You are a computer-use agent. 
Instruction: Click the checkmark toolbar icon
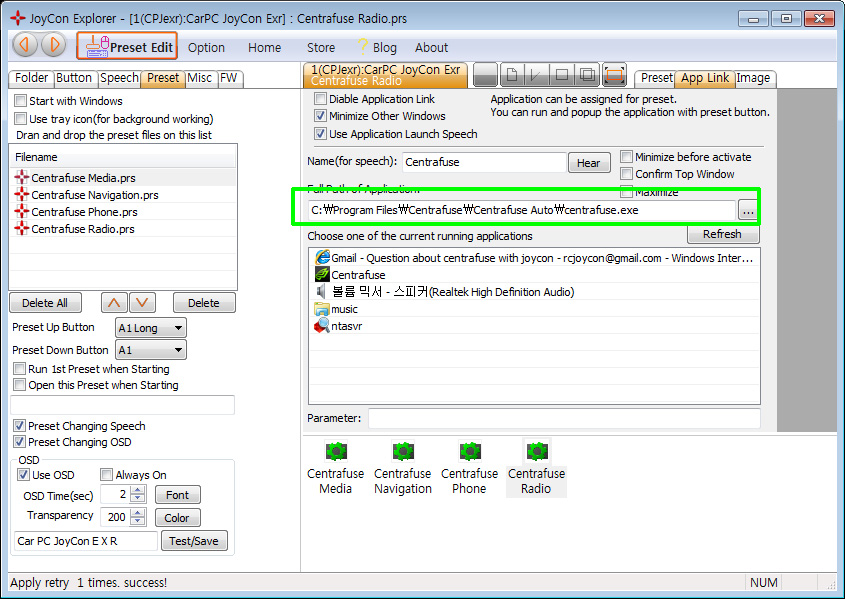(x=537, y=75)
